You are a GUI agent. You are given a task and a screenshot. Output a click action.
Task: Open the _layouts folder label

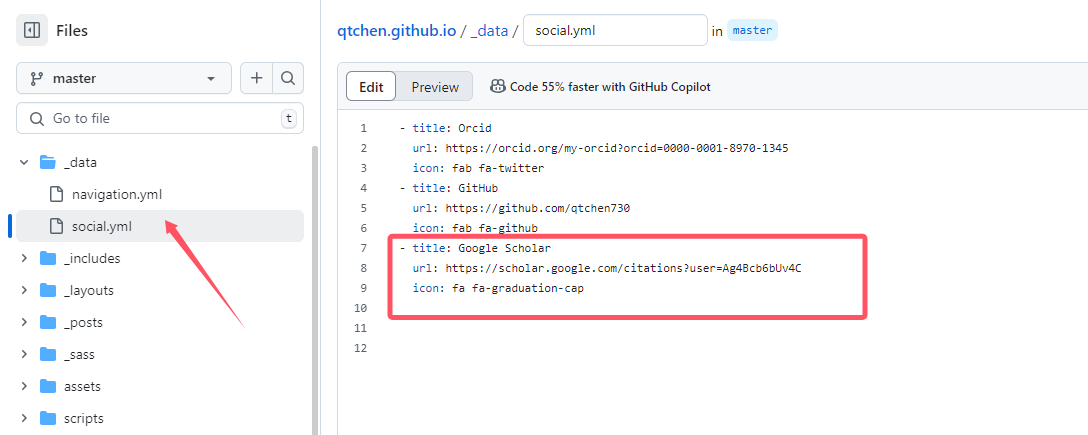pos(88,291)
